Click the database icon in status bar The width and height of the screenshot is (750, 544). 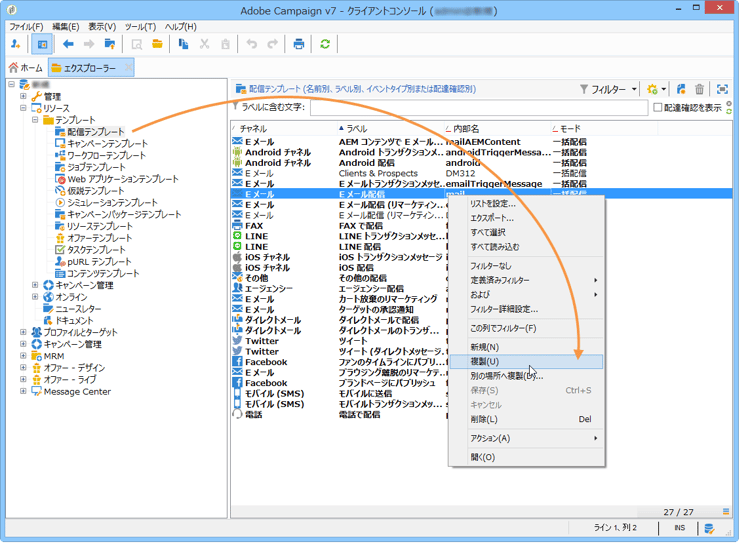[x=709, y=528]
